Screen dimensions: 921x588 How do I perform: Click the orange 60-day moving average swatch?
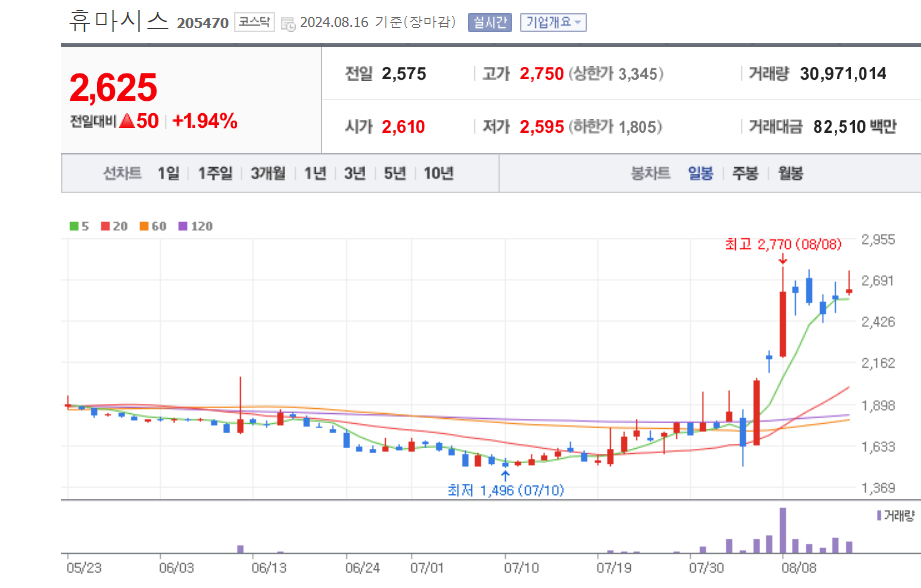pos(144,226)
